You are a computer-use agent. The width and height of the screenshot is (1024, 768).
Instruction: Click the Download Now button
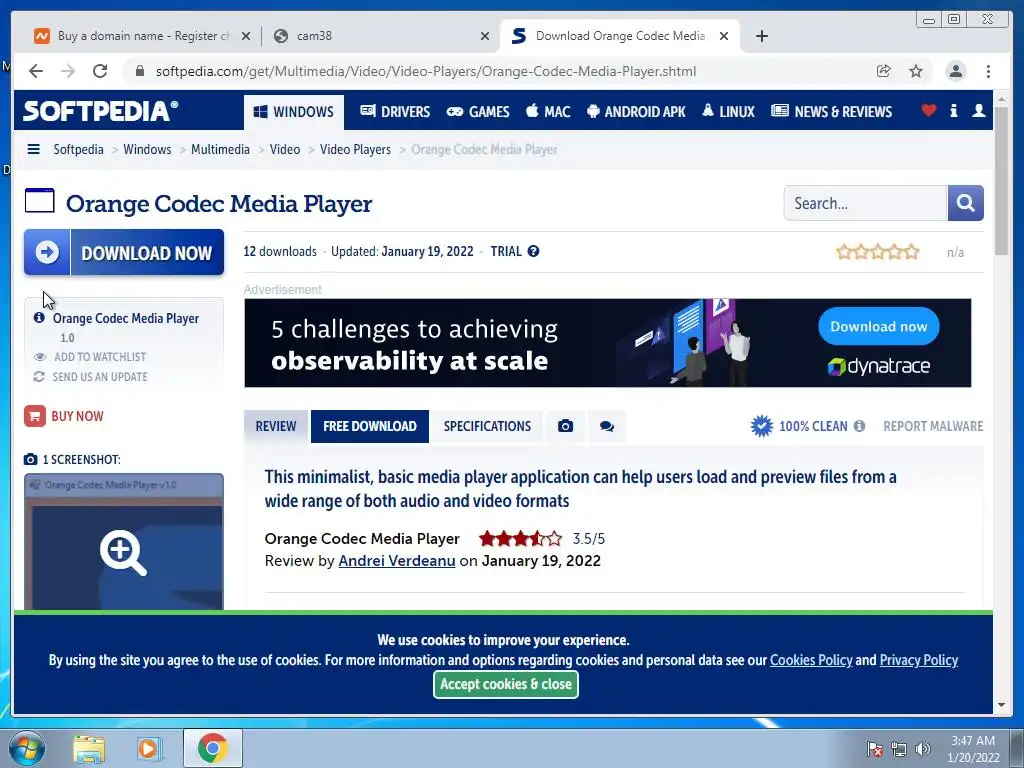tap(124, 252)
